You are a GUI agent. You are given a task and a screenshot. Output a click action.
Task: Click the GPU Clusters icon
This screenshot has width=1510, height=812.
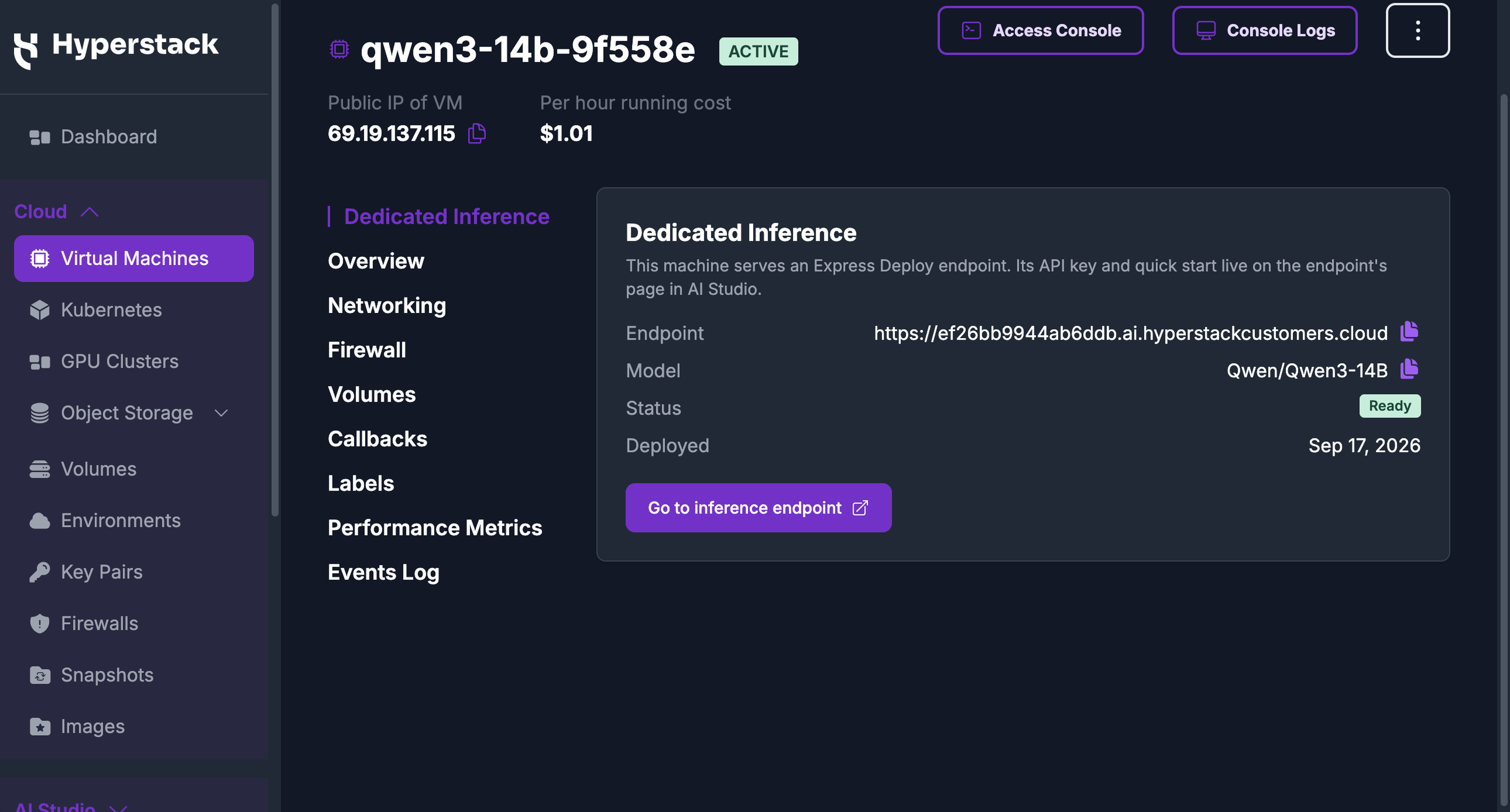click(40, 362)
